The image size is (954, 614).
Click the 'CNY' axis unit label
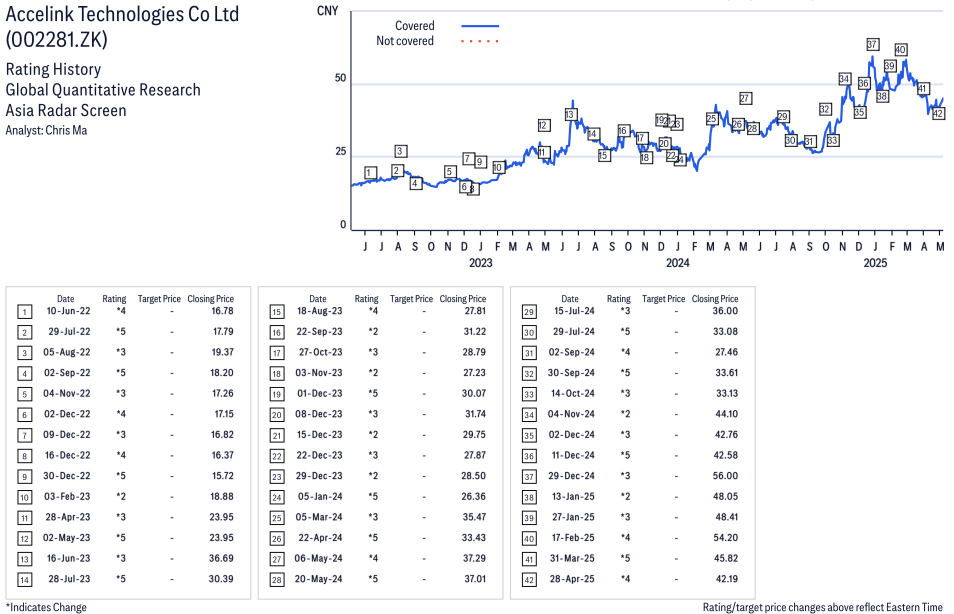(x=327, y=11)
